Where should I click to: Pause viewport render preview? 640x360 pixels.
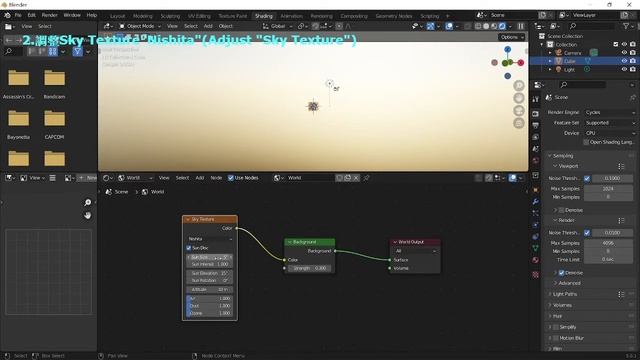tap(521, 26)
